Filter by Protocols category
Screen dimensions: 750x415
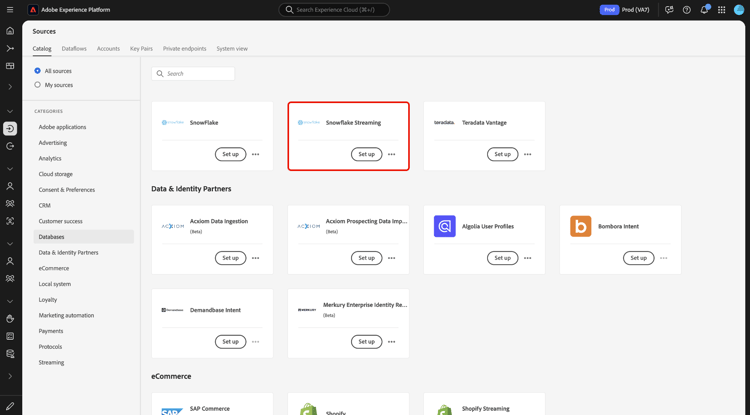[x=50, y=347]
